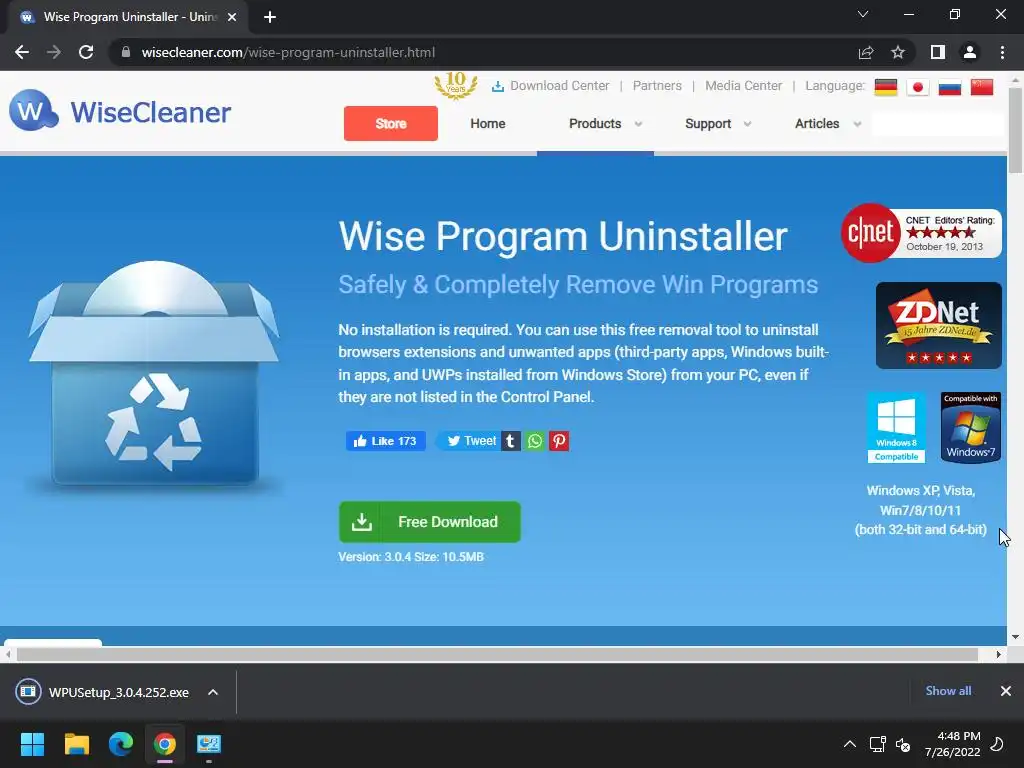
Task: Click the horizontal scrollbar thumb
Action: [497, 654]
